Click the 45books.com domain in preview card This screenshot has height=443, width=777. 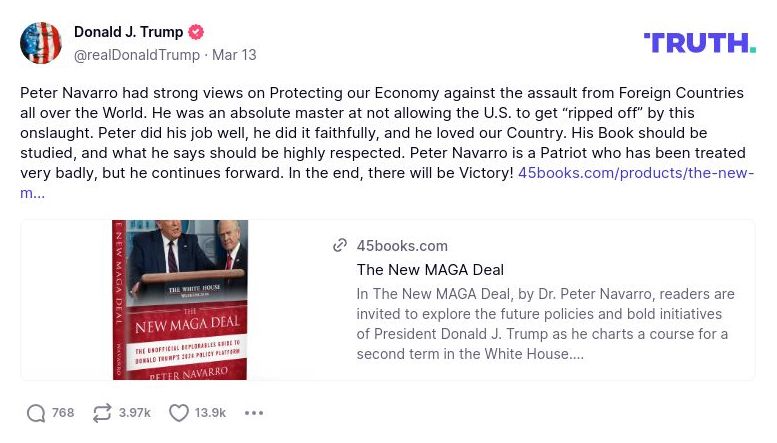coord(402,246)
